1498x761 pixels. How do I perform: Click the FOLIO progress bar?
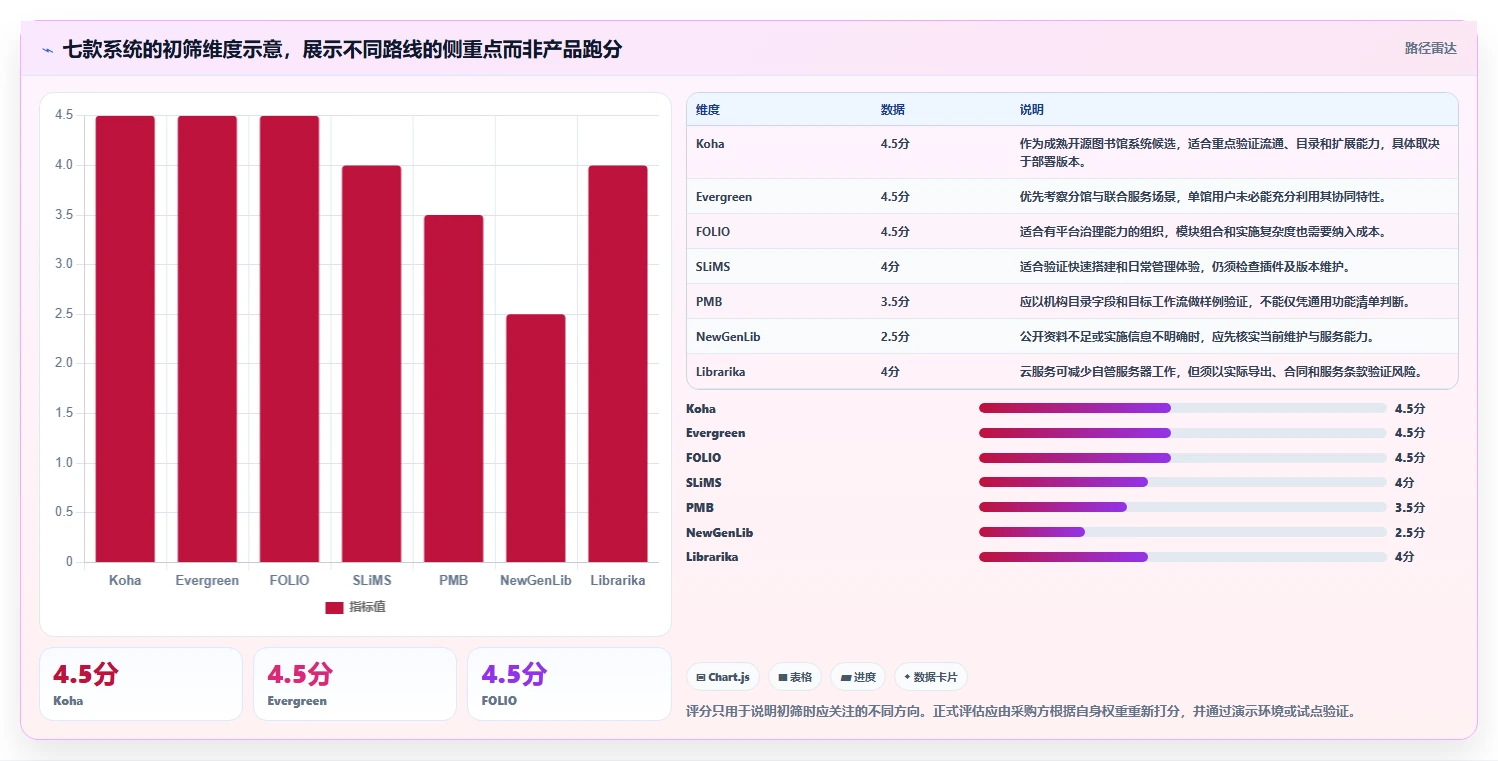pos(1183,458)
